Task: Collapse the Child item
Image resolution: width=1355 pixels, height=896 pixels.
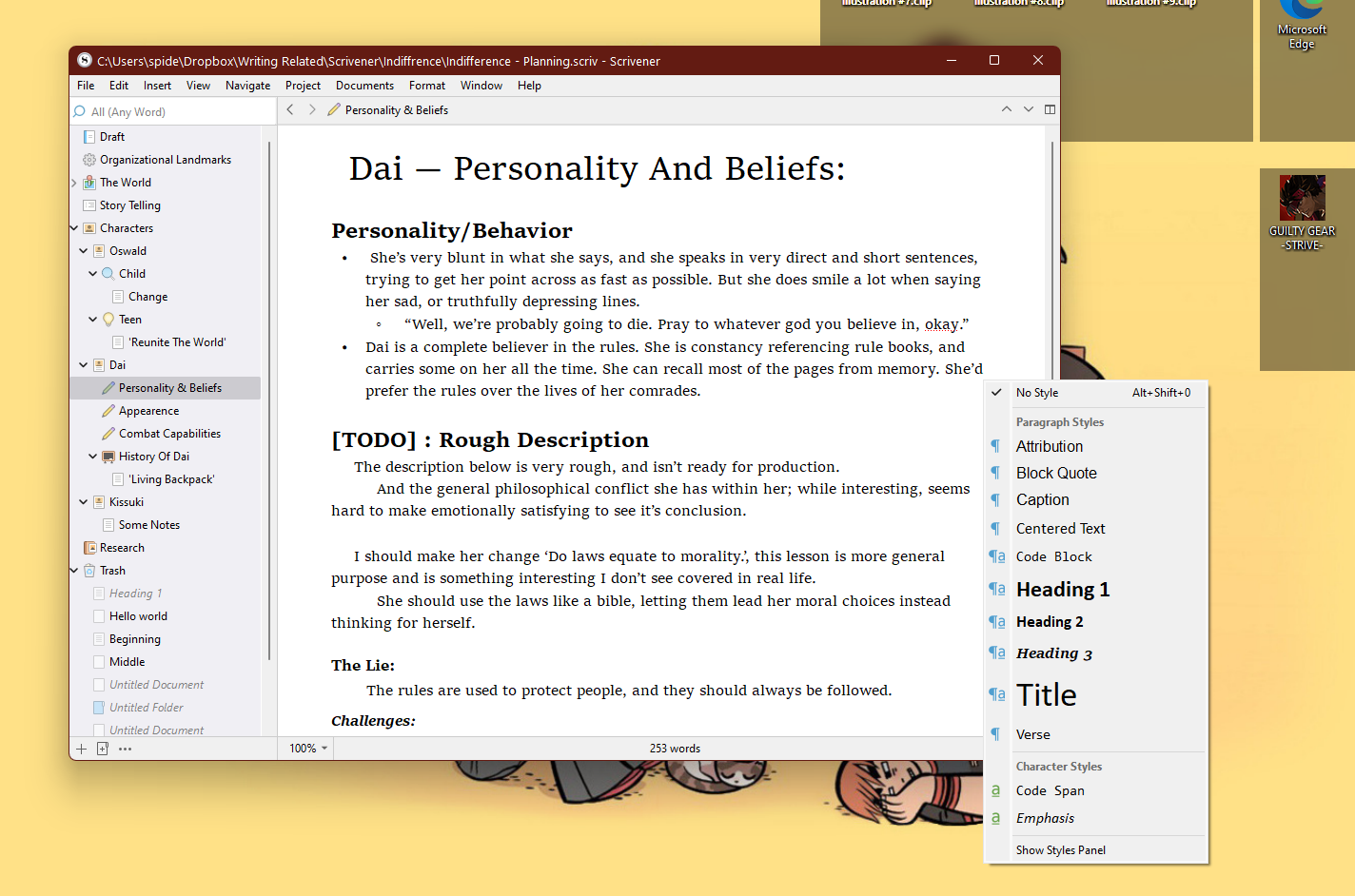Action: point(93,274)
